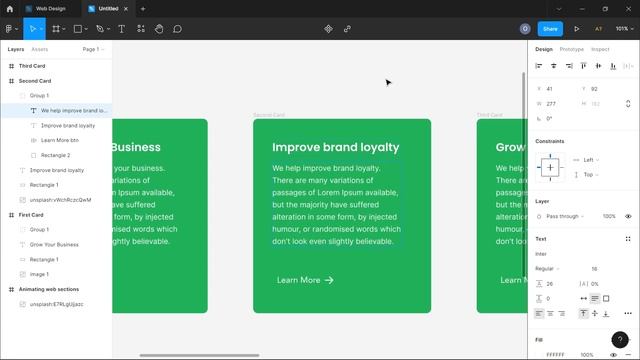
Task: Select the Frame tool
Action: [56, 29]
